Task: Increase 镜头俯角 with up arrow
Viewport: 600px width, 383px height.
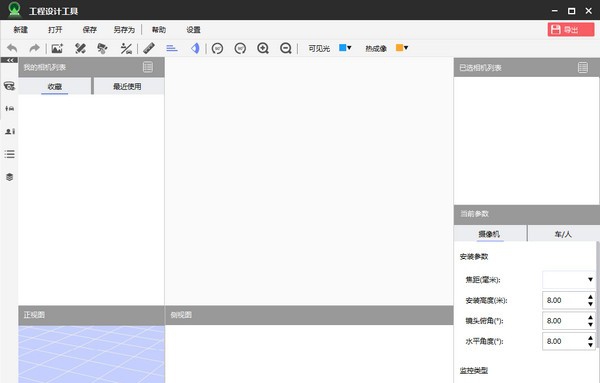Action: [x=590, y=317]
